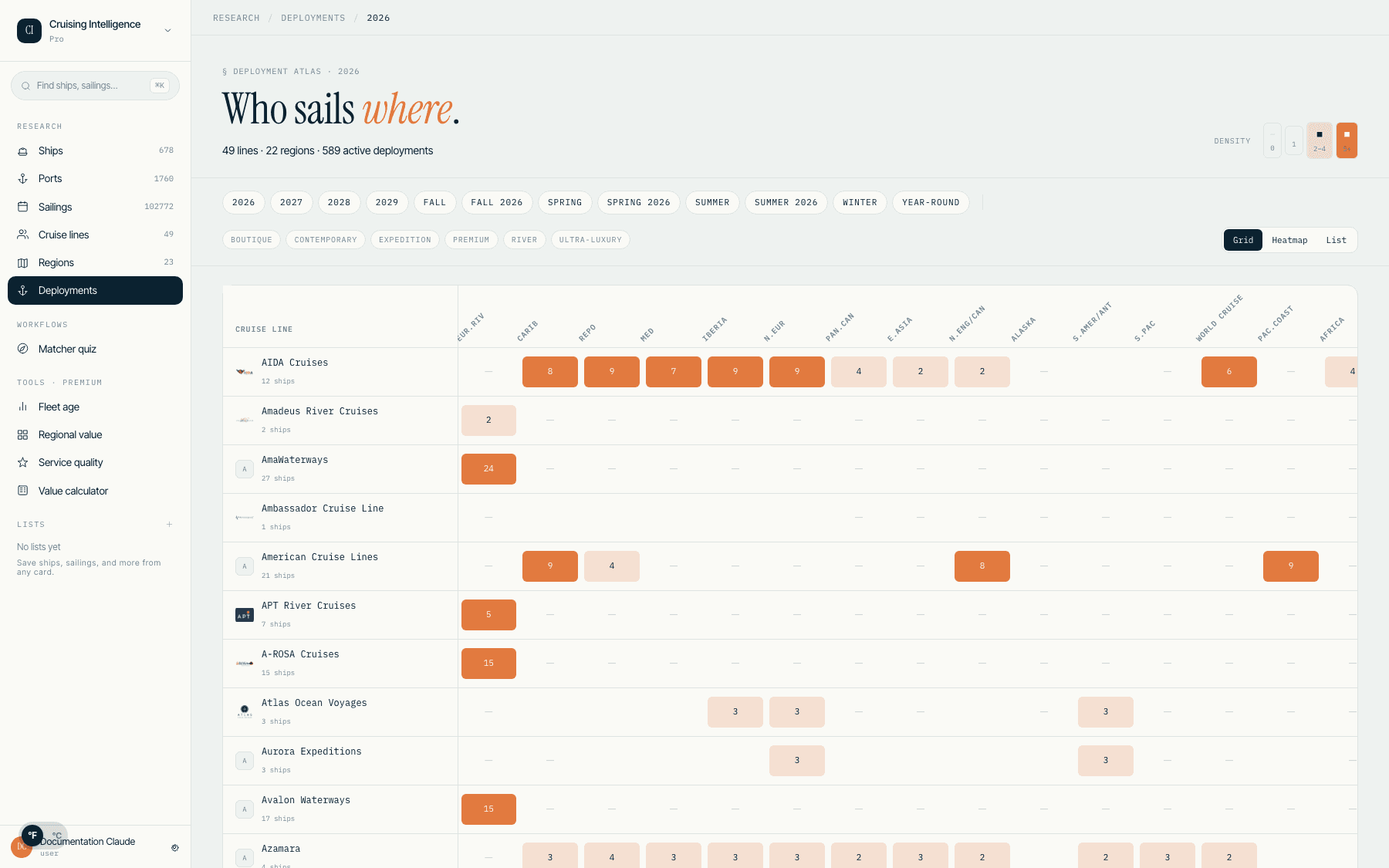The width and height of the screenshot is (1389, 868).
Task: Open the Matcher quiz workflow
Action: (x=95, y=349)
